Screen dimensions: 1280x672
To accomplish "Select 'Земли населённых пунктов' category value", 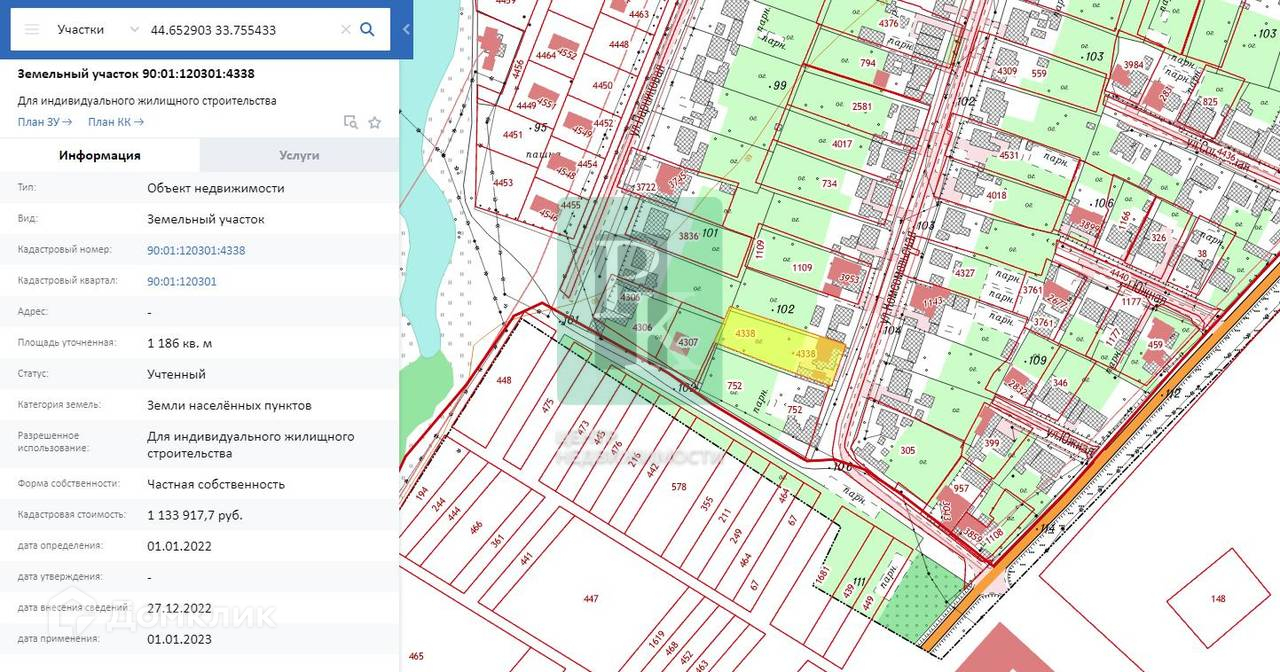I will coord(229,405).
